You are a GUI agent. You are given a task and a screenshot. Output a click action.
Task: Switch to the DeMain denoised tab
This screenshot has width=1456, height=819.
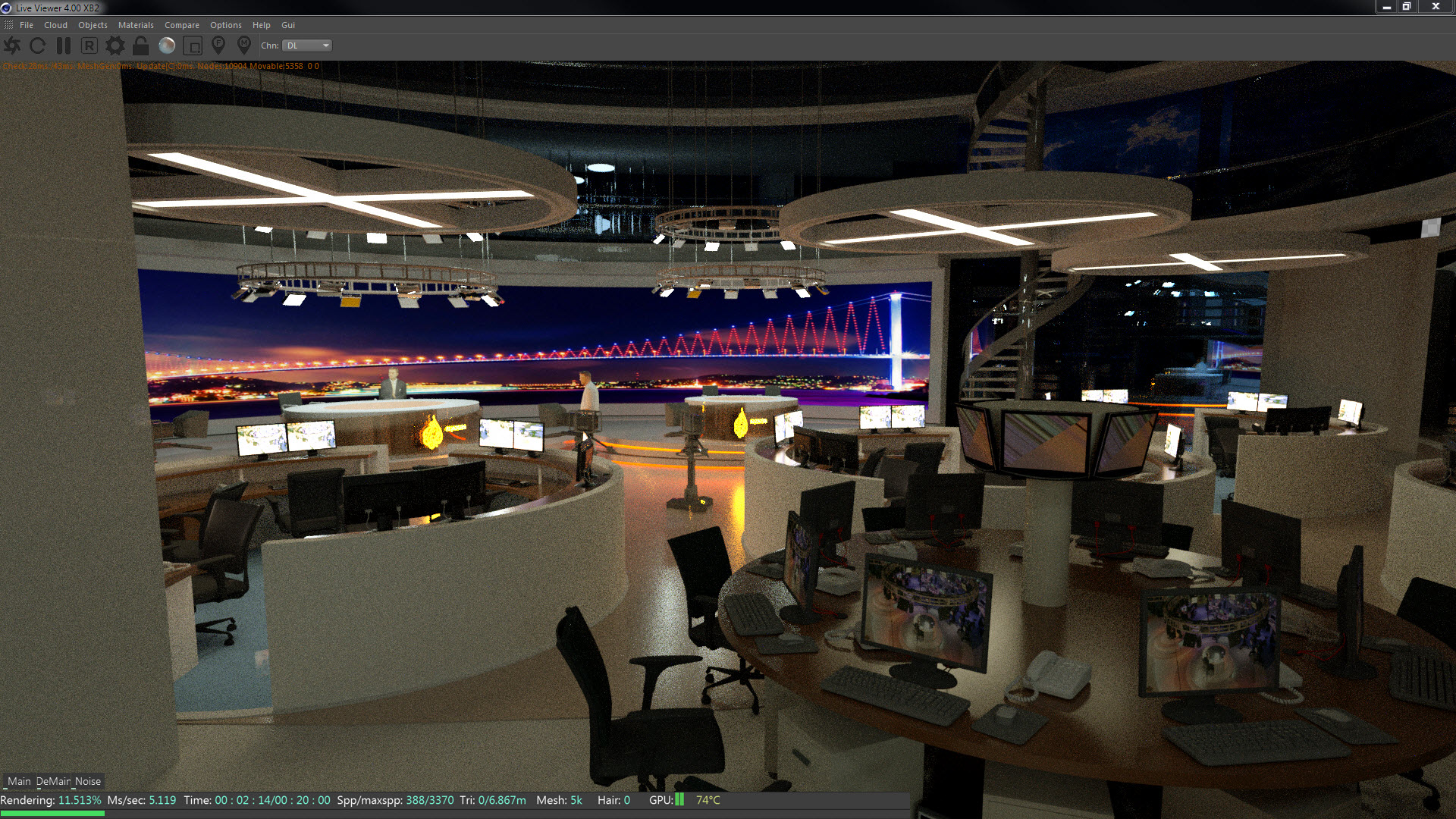click(53, 781)
